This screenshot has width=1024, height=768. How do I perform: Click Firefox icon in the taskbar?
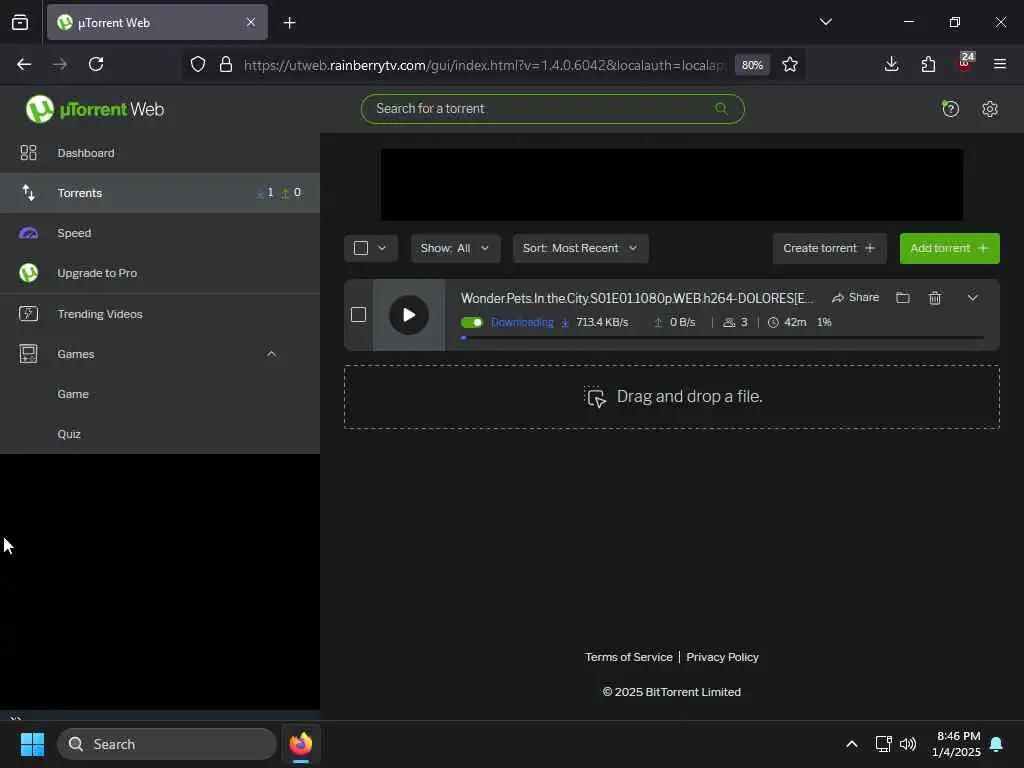(x=300, y=744)
